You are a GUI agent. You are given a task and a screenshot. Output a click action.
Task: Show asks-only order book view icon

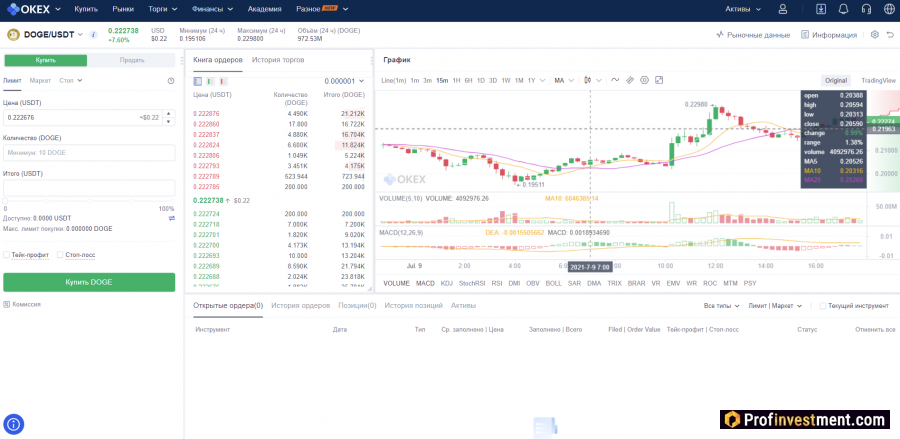[x=223, y=81]
